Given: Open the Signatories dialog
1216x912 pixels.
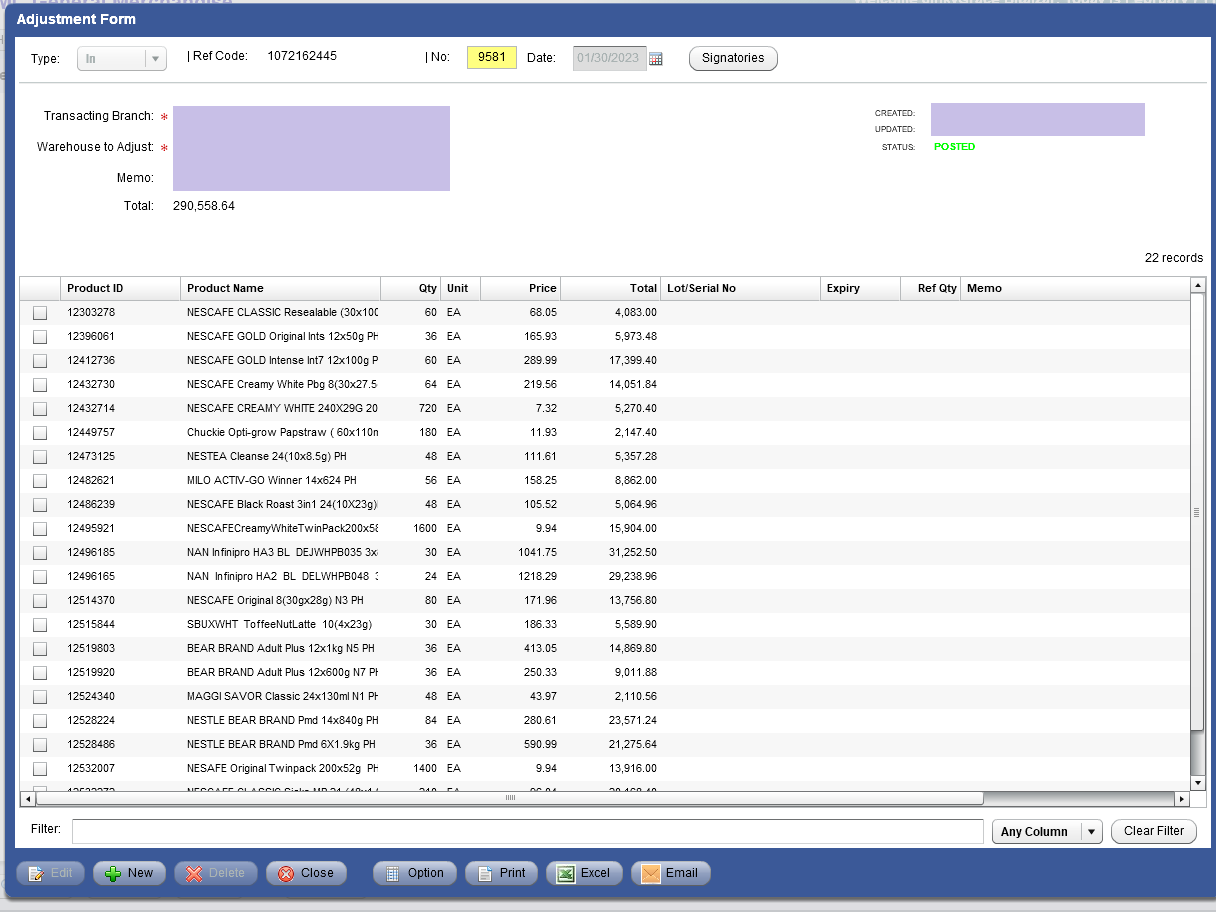Looking at the screenshot, I should [733, 58].
